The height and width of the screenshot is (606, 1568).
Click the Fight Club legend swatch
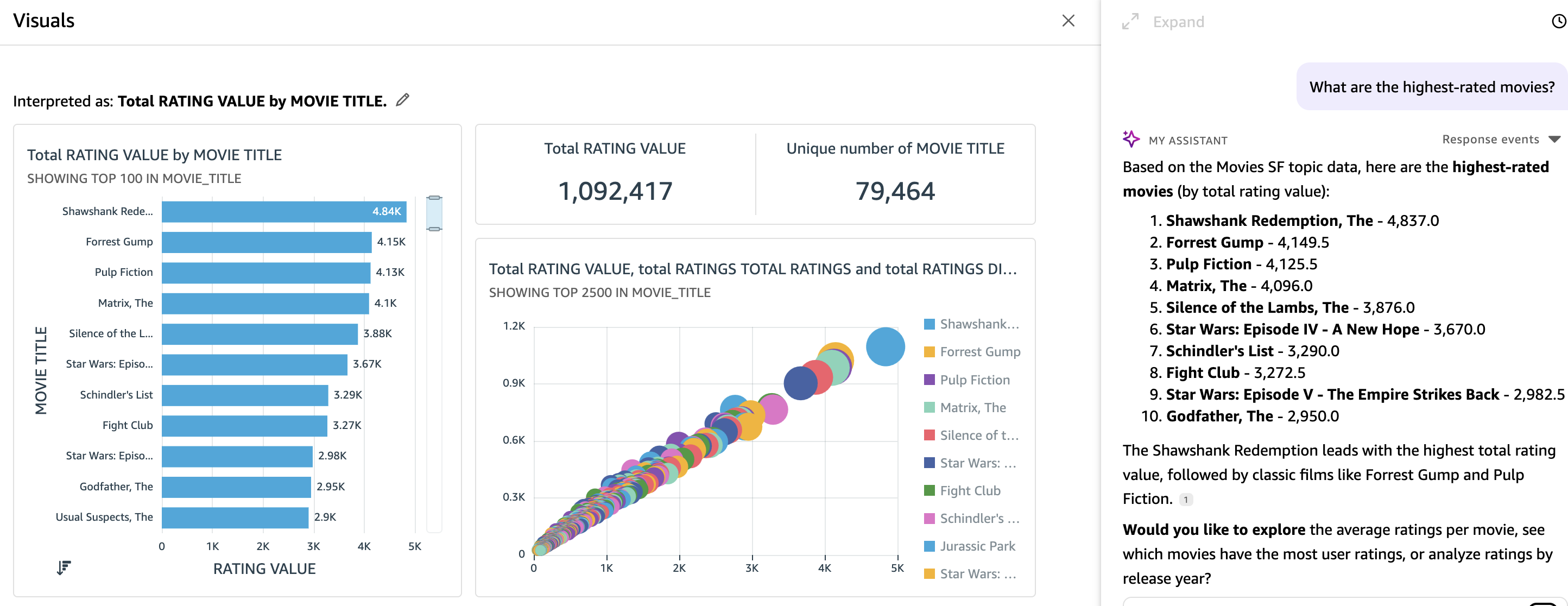coord(929,490)
